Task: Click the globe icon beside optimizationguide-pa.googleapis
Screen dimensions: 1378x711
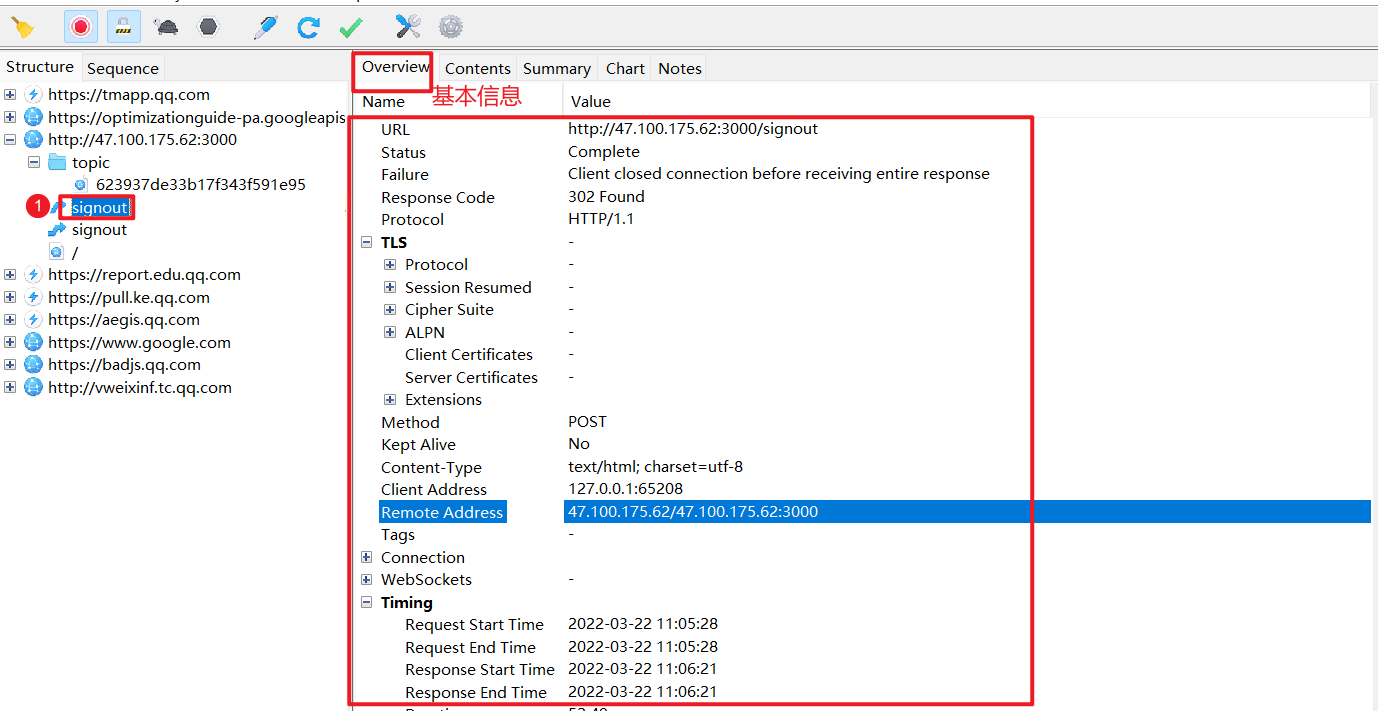Action: click(x=33, y=117)
